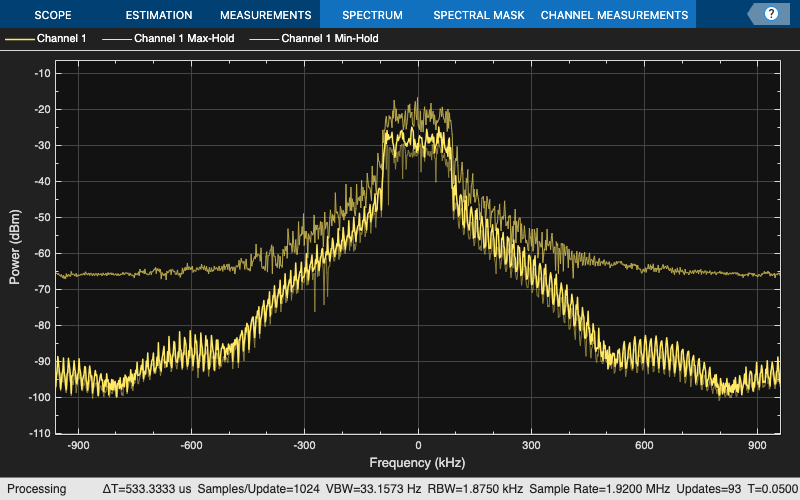800x500 pixels.
Task: Click the Power (dBm) axis label
Action: coord(15,247)
